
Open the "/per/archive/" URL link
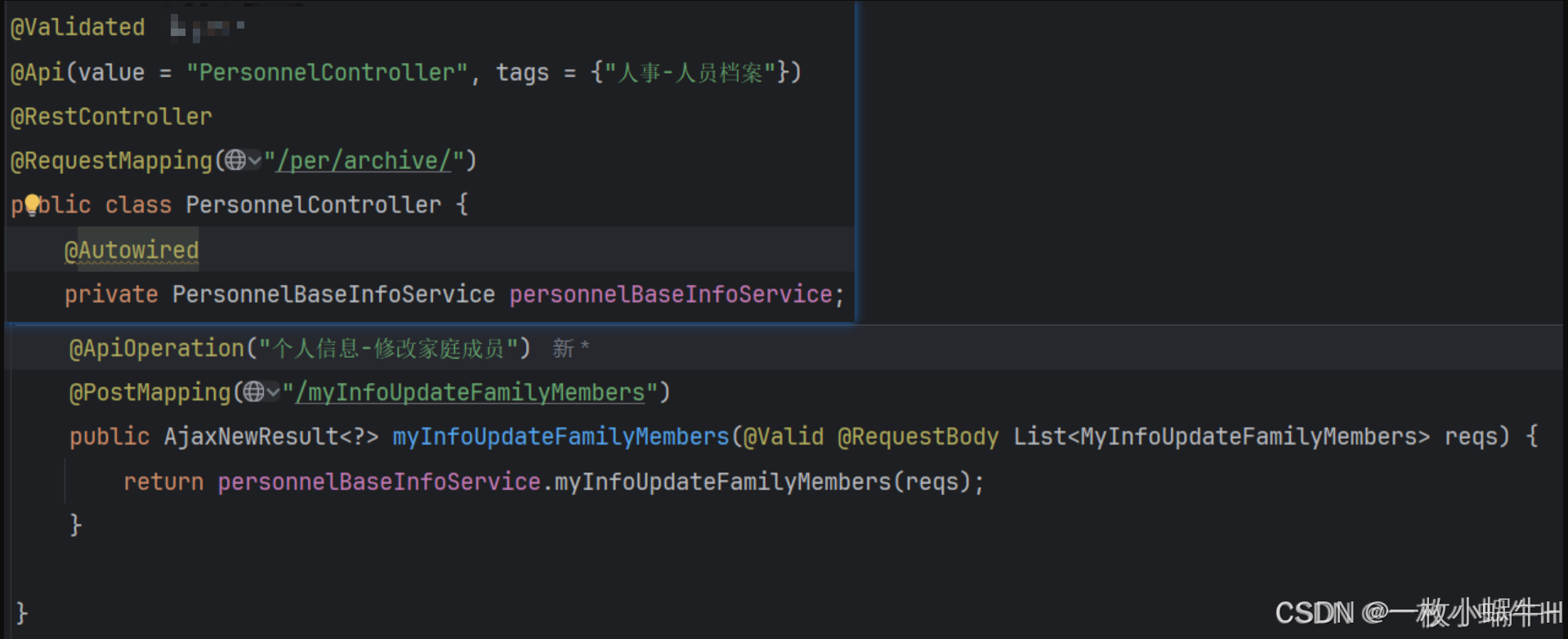(x=364, y=161)
